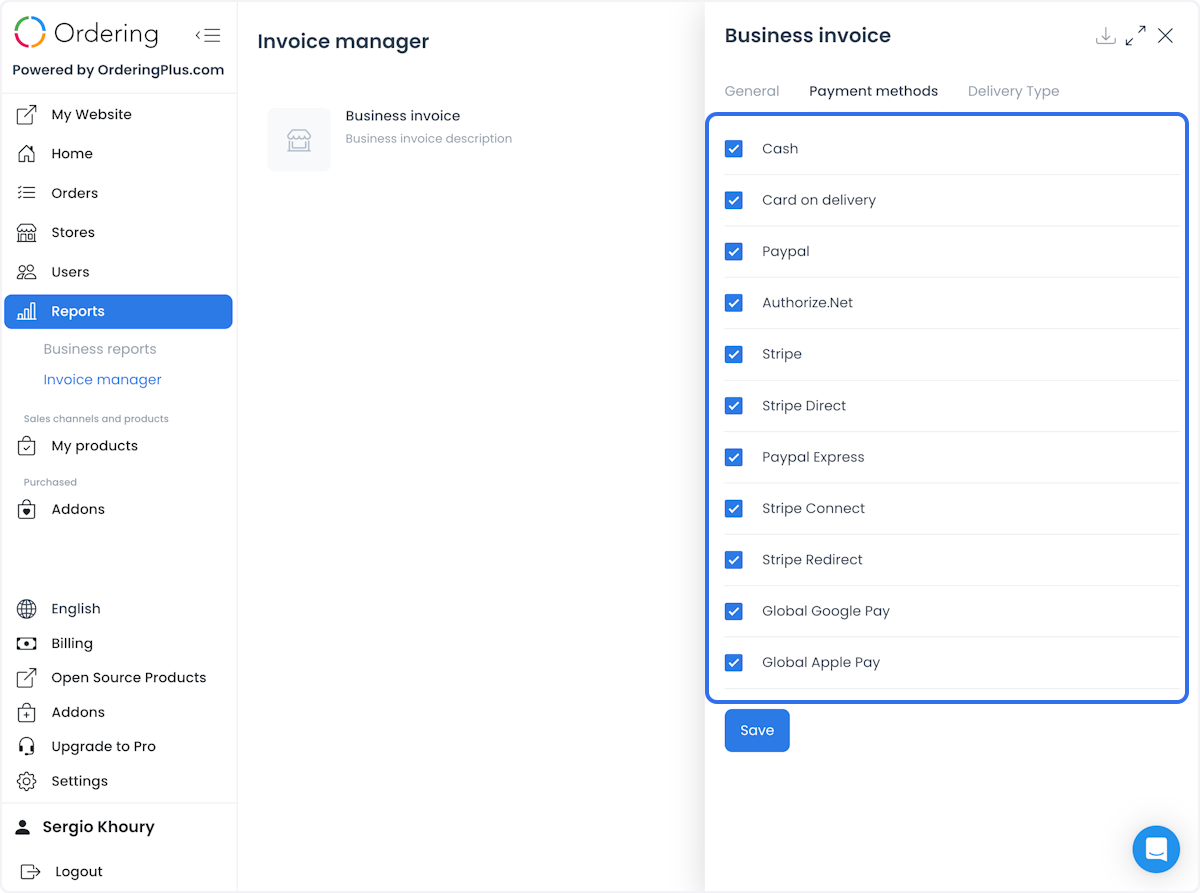Toggle the Authorize.Net checkbox
Image resolution: width=1200 pixels, height=893 pixels.
[x=734, y=303]
